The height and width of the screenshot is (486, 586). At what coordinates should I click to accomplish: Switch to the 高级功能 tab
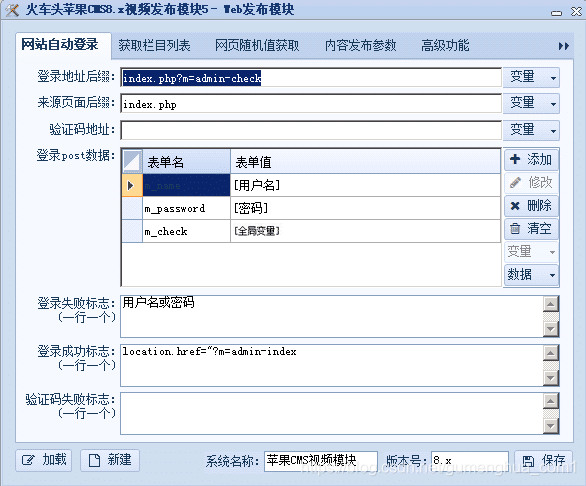point(445,46)
